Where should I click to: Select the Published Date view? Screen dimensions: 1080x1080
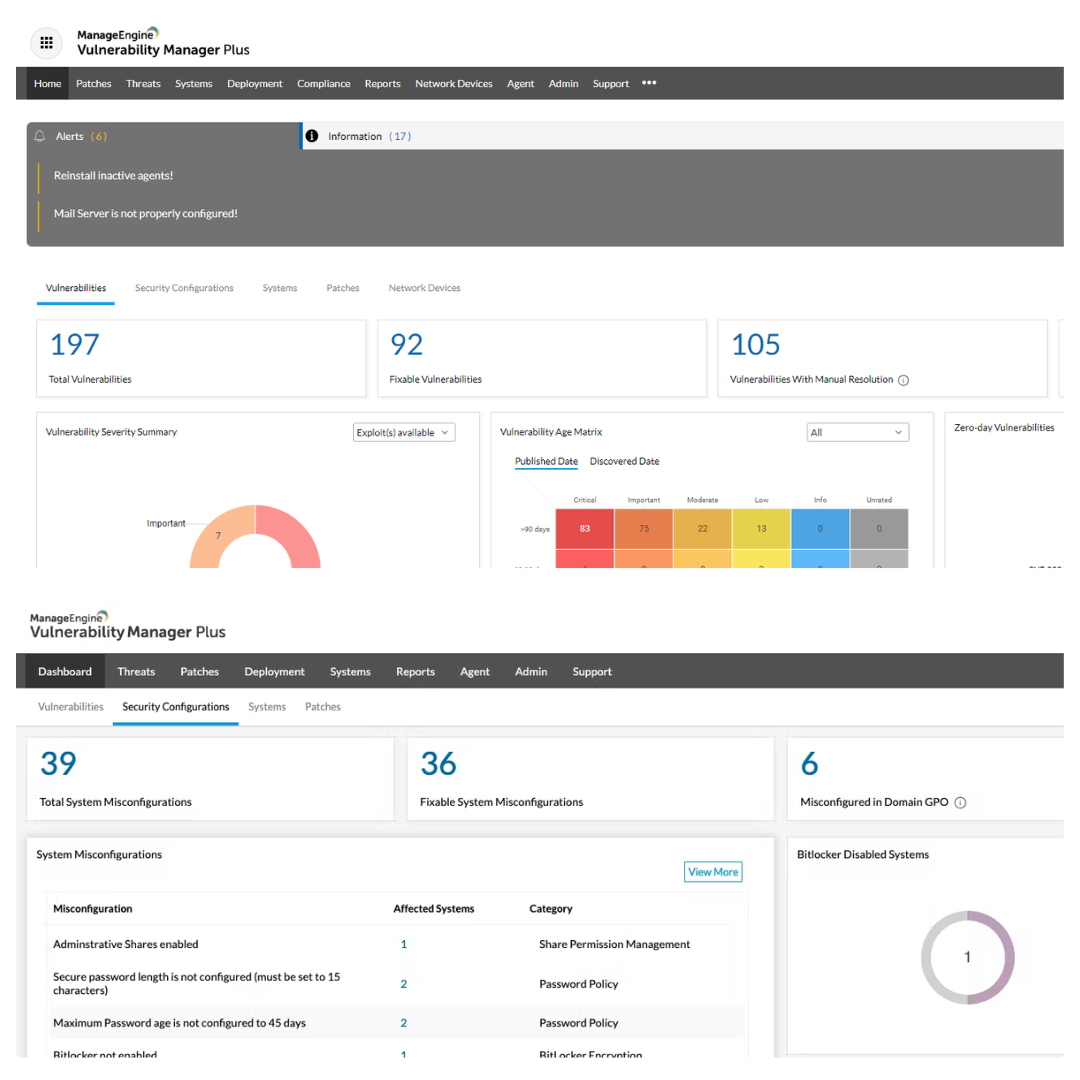pos(546,461)
